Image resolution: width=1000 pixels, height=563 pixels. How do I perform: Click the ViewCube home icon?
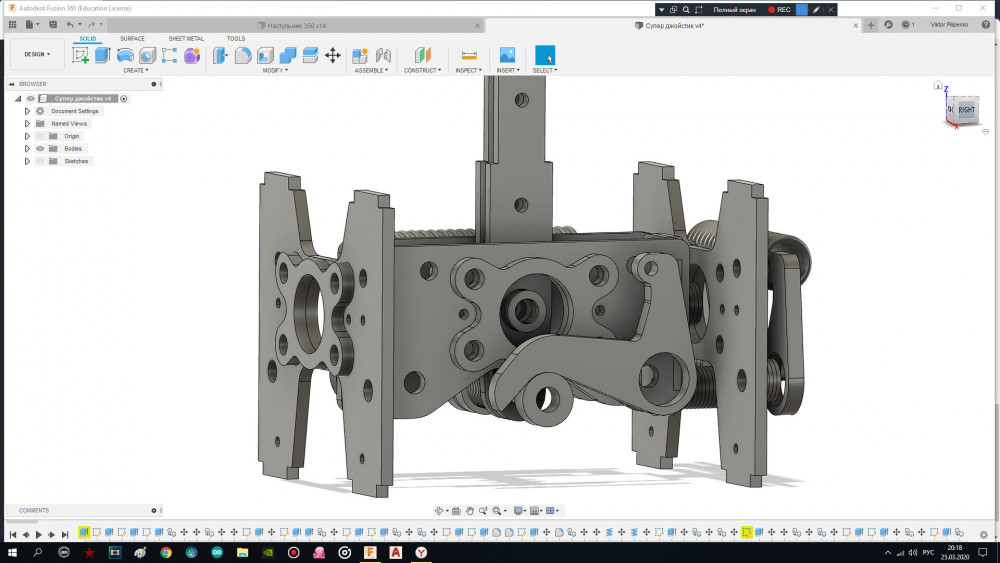(x=937, y=86)
